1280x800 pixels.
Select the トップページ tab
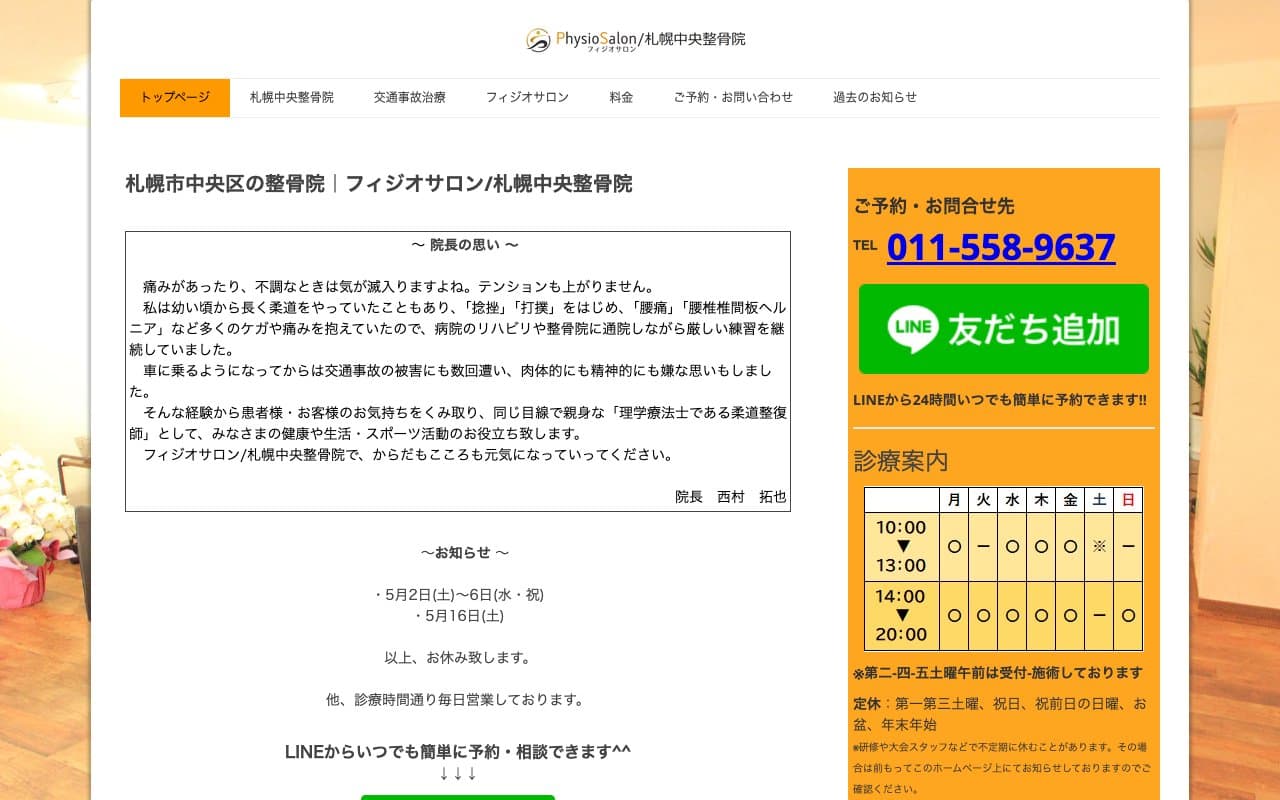tap(174, 97)
